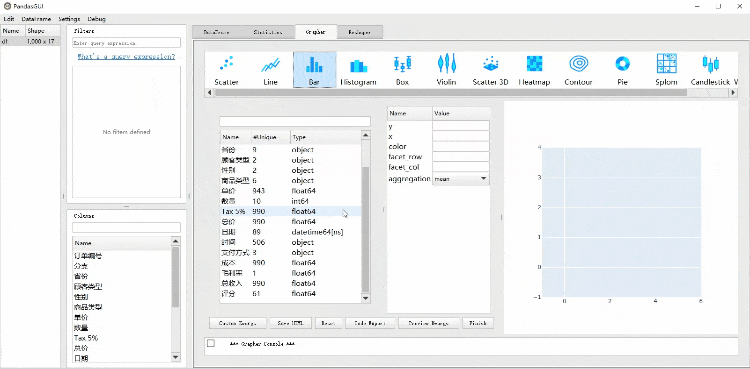
Task: Click the filter query expression field
Action: 126,43
